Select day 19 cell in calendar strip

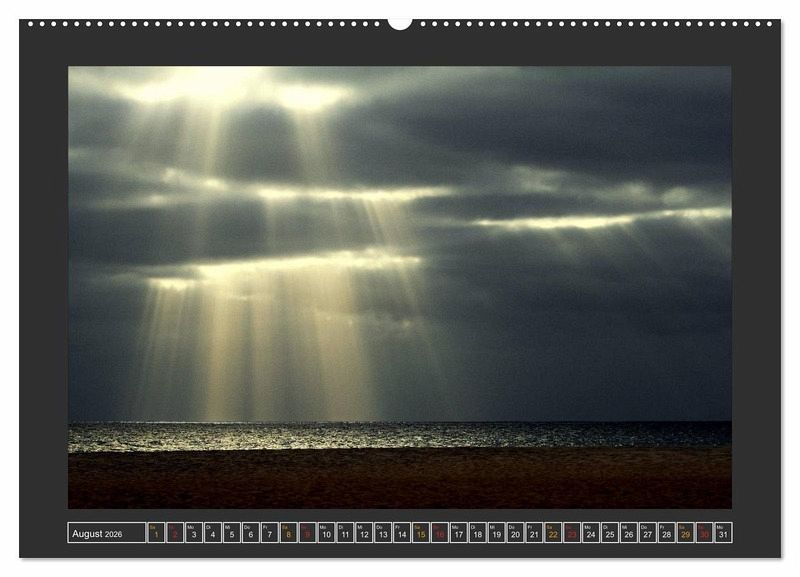coord(496,532)
